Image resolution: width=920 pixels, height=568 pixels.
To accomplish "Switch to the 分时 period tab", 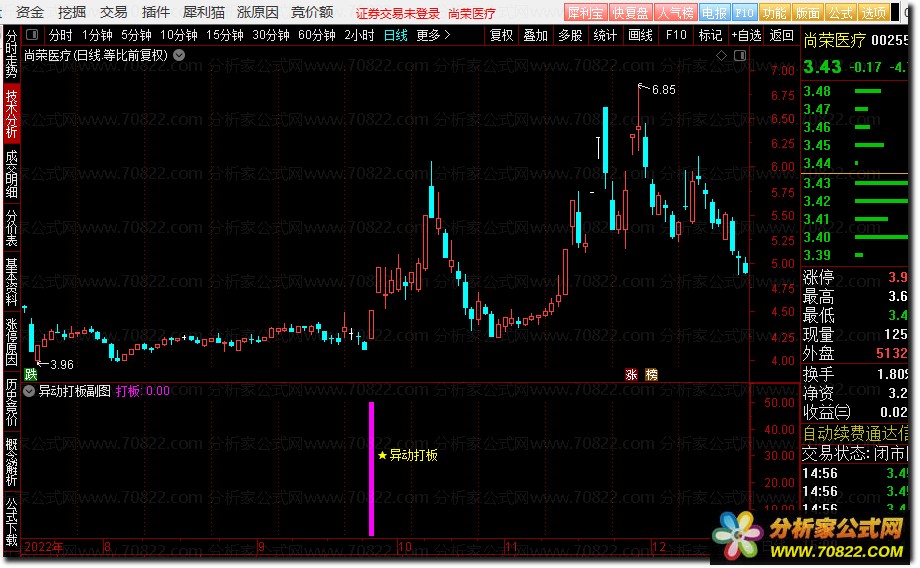I will click(60, 35).
